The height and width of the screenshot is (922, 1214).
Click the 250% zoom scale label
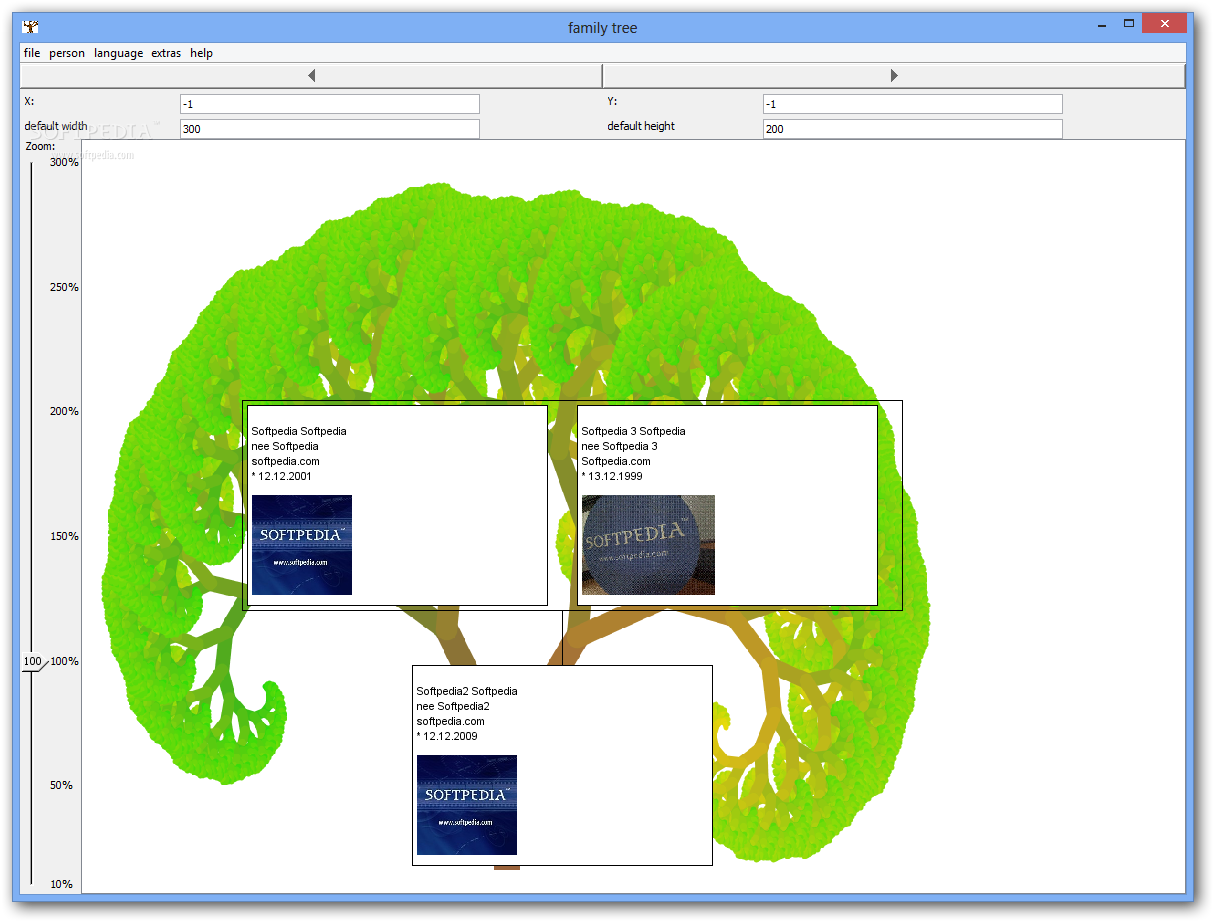pyautogui.click(x=64, y=287)
